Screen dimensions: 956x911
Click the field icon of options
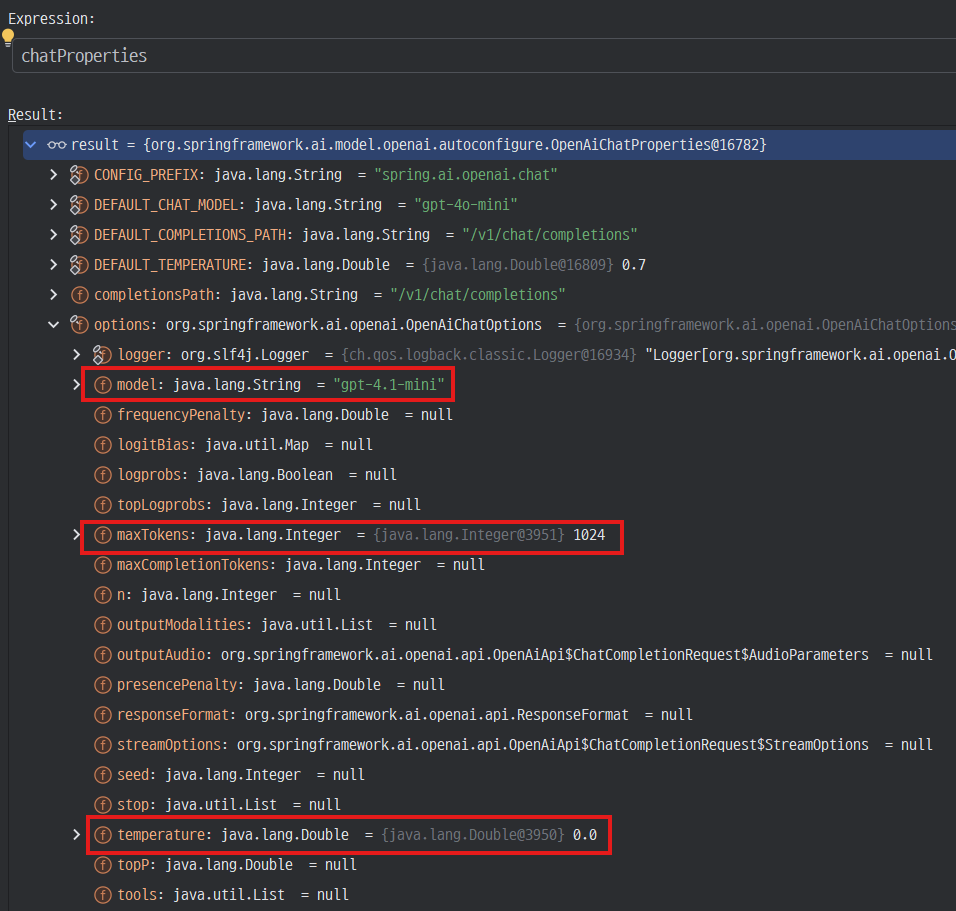[79, 324]
